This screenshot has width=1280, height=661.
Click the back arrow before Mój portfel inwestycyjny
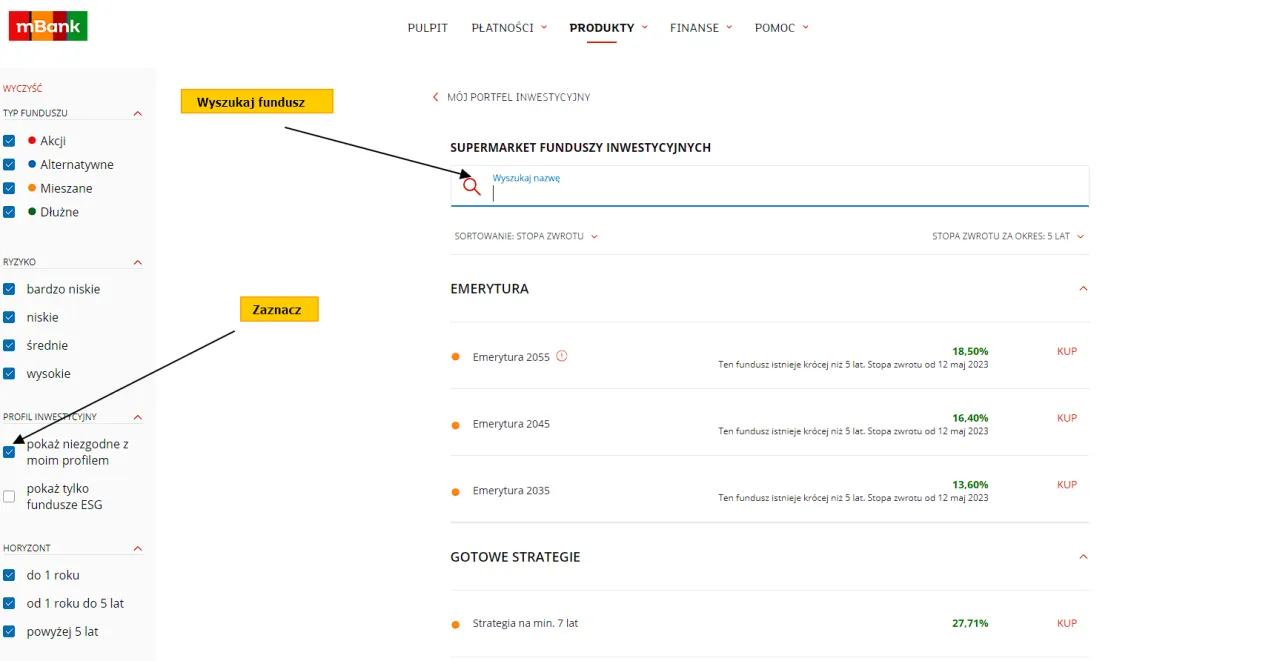435,97
